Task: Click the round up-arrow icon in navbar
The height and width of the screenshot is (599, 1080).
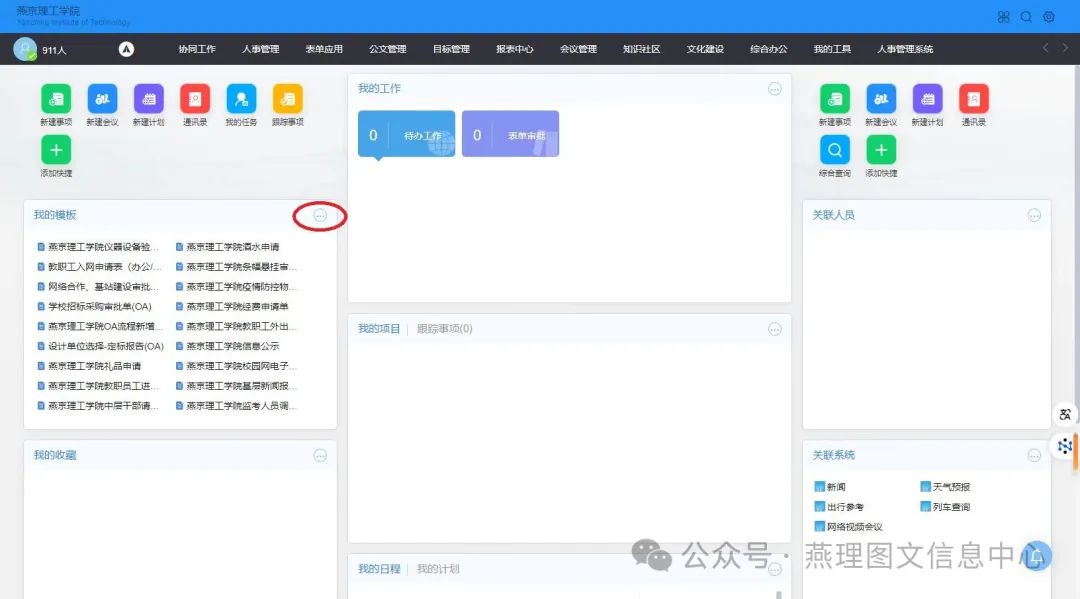Action: 126,49
